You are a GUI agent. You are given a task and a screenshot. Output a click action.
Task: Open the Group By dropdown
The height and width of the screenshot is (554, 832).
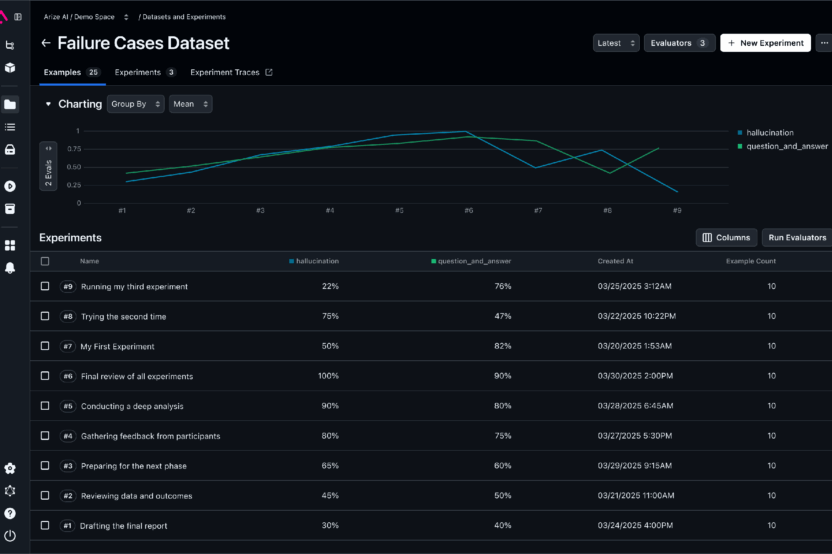coord(136,104)
